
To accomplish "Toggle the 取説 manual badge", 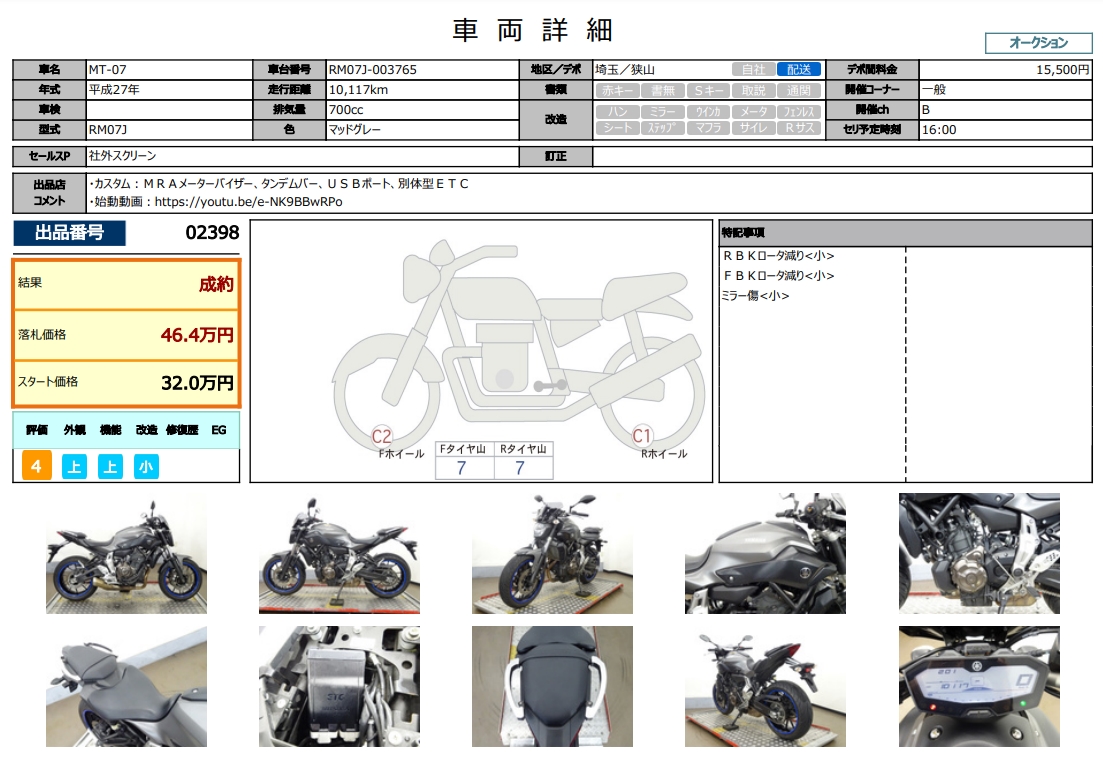I will pyautogui.click(x=753, y=90).
